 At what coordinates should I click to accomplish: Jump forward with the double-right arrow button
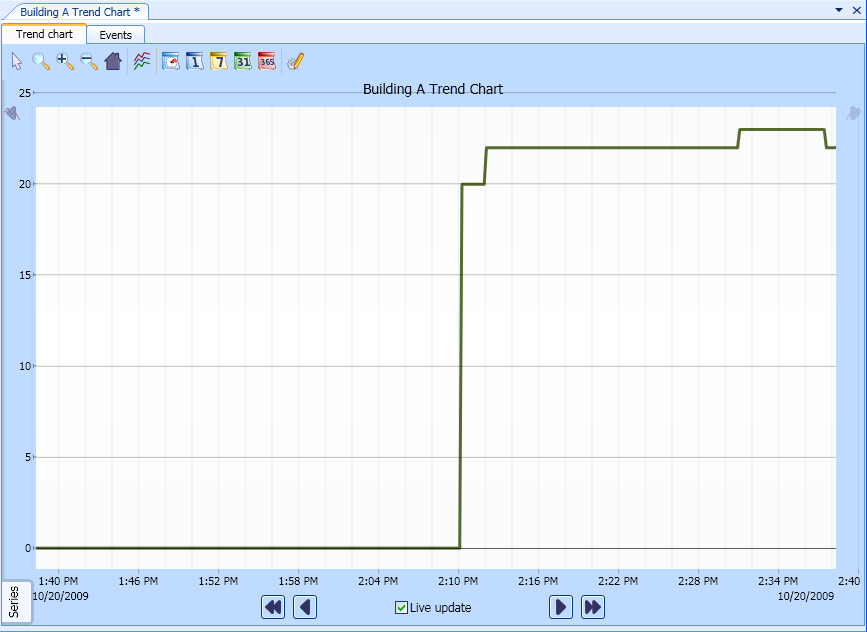coord(593,607)
